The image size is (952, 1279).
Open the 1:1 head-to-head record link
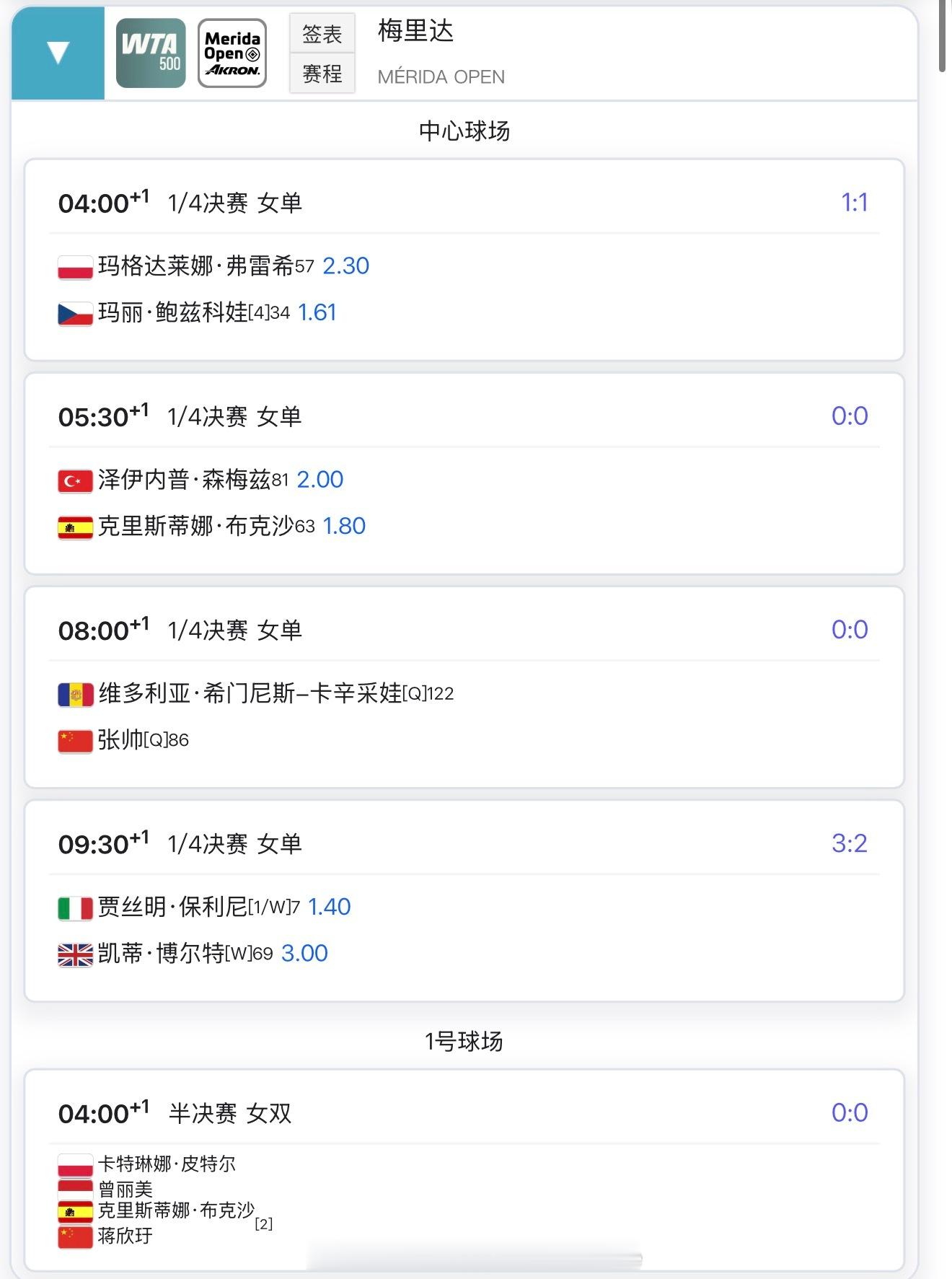click(854, 203)
